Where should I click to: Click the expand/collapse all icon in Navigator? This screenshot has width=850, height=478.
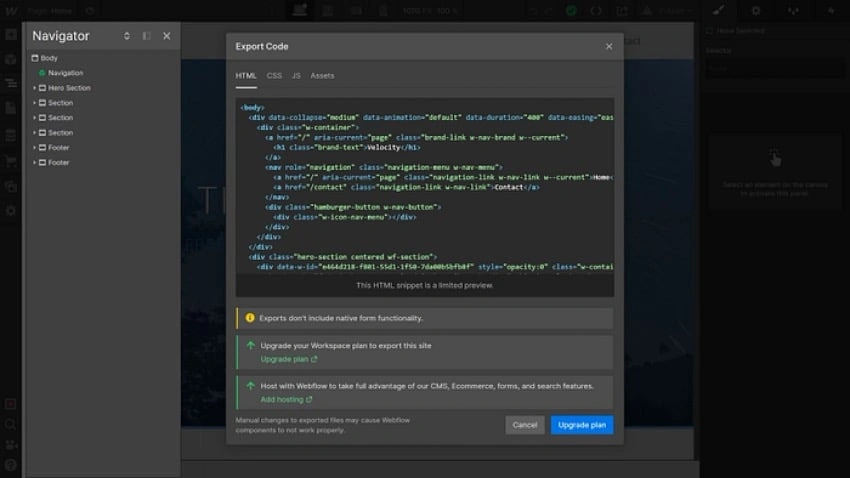click(127, 36)
